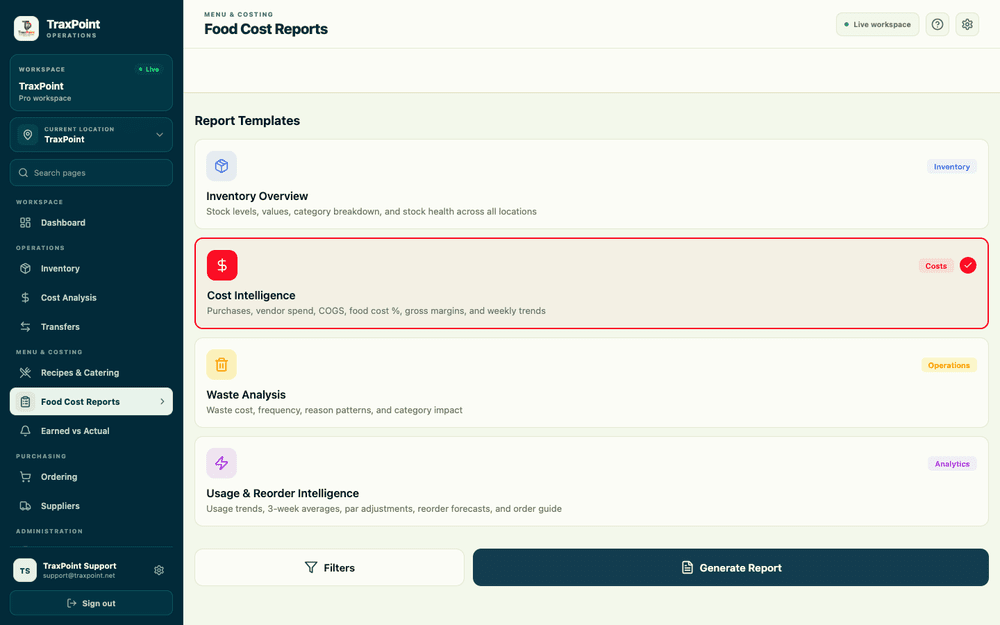Image resolution: width=1000 pixels, height=625 pixels.
Task: Click the location pin icon
Action: click(x=27, y=135)
